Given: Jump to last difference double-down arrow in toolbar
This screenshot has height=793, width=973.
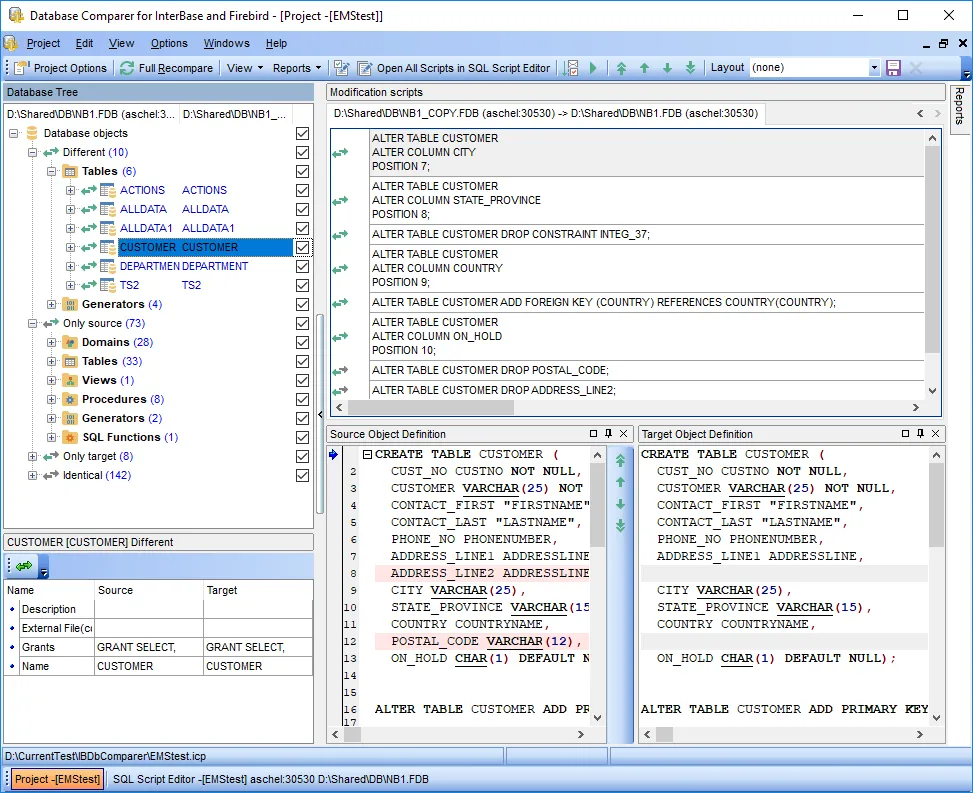Looking at the screenshot, I should [x=690, y=68].
